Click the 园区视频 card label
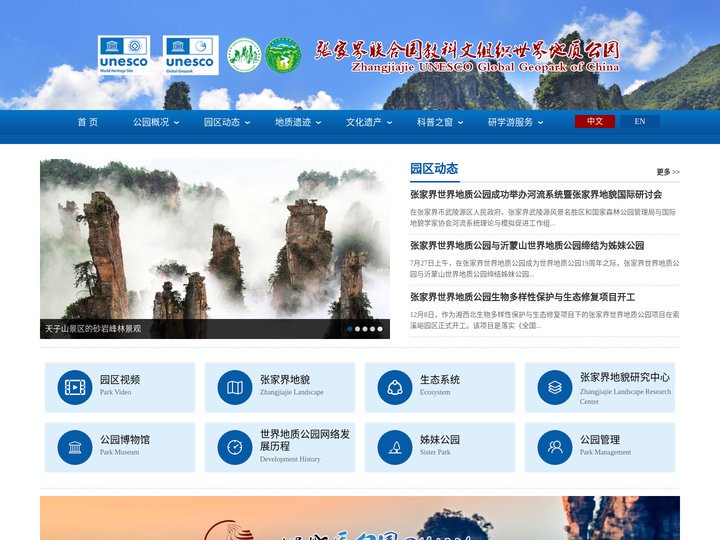Viewport: 720px width, 540px height. [120, 380]
